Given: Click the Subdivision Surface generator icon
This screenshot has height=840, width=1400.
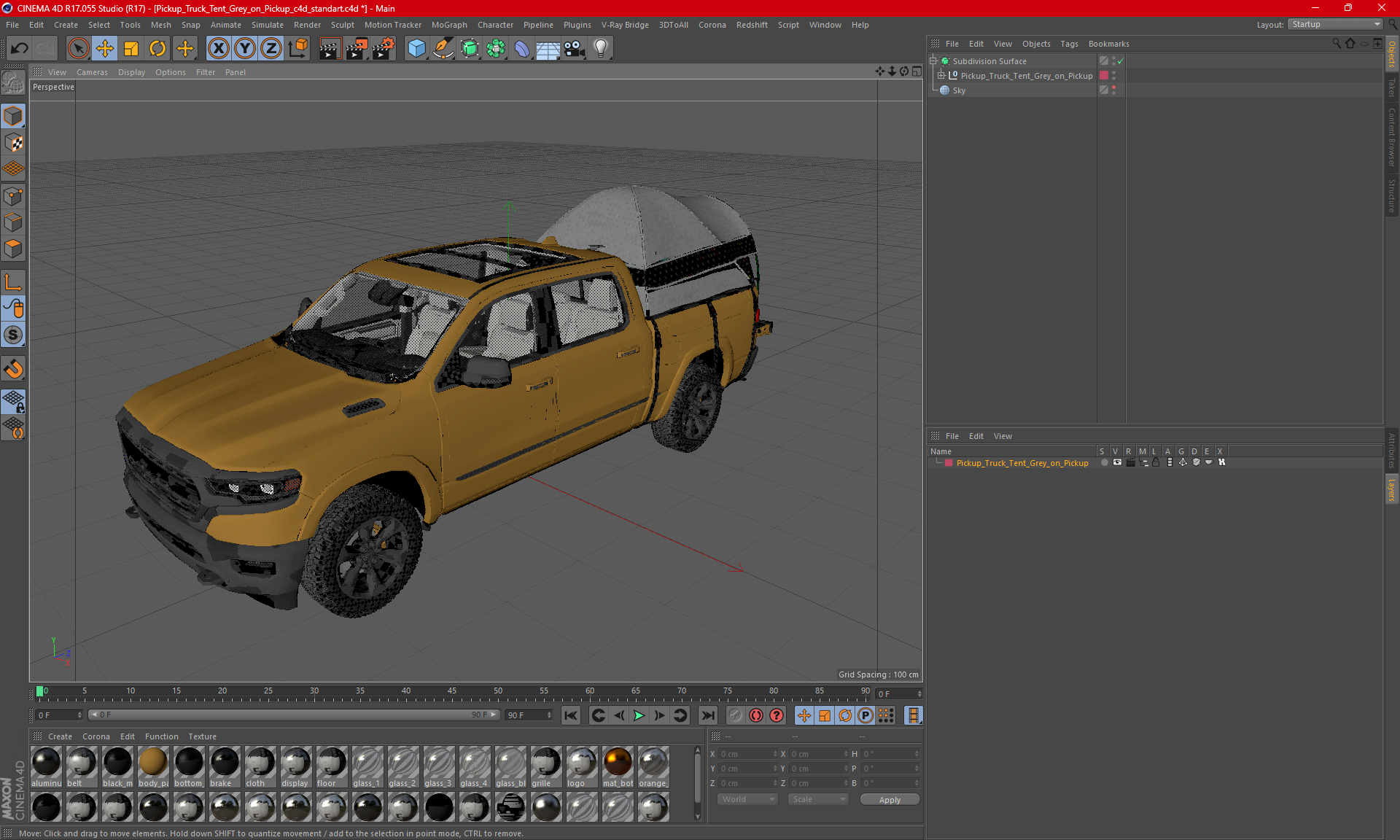Looking at the screenshot, I should (x=470, y=49).
